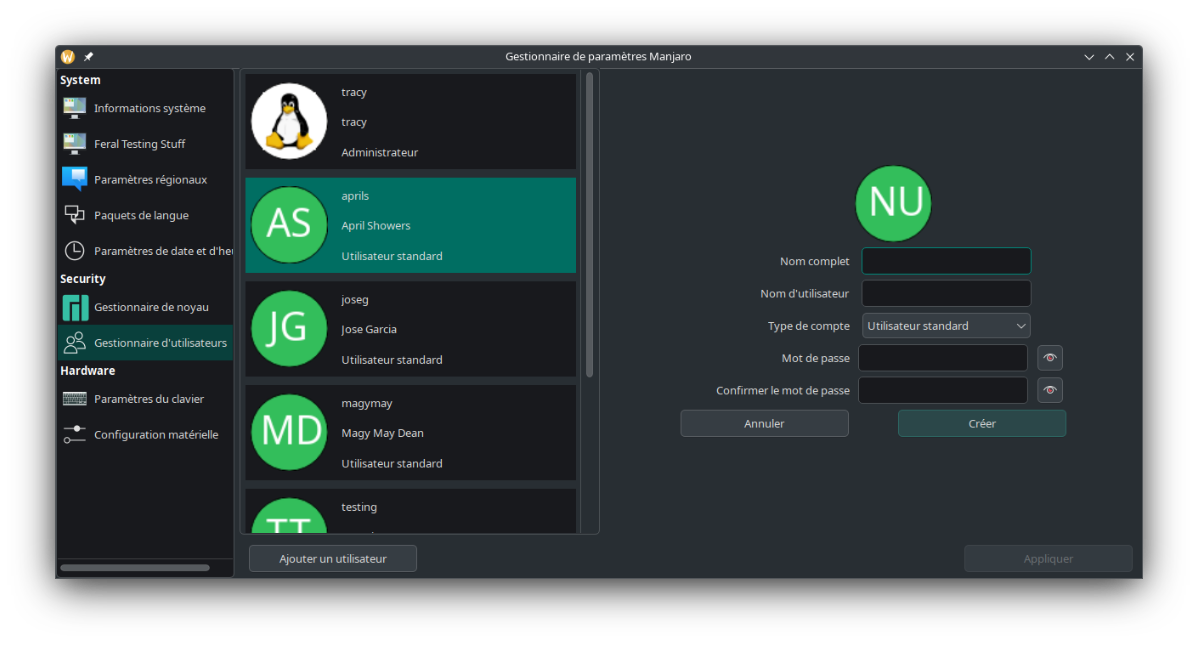Open Feral Testing Stuff entry
The image size is (1199, 645).
(145, 144)
